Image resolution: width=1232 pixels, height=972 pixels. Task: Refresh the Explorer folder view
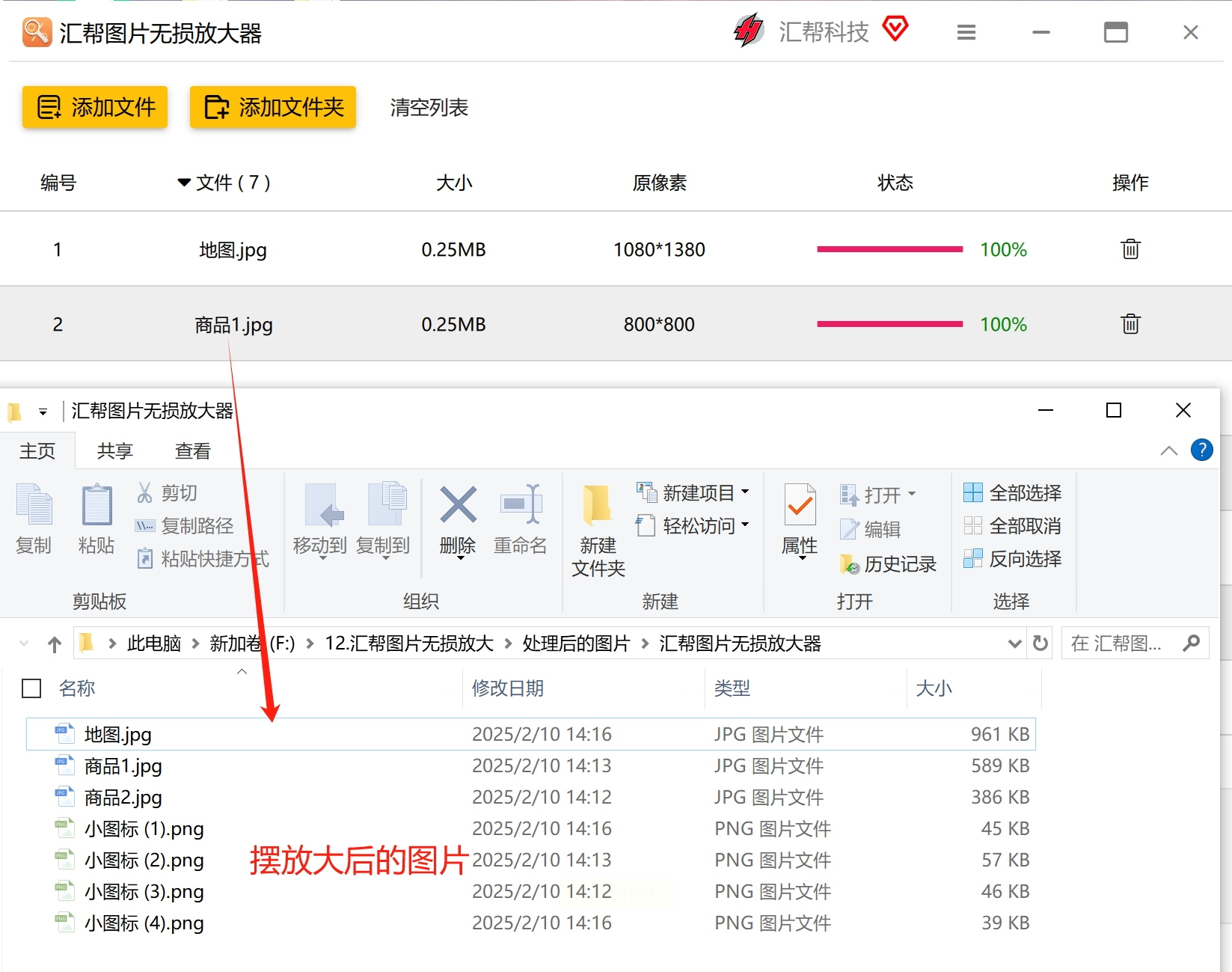click(x=1040, y=644)
